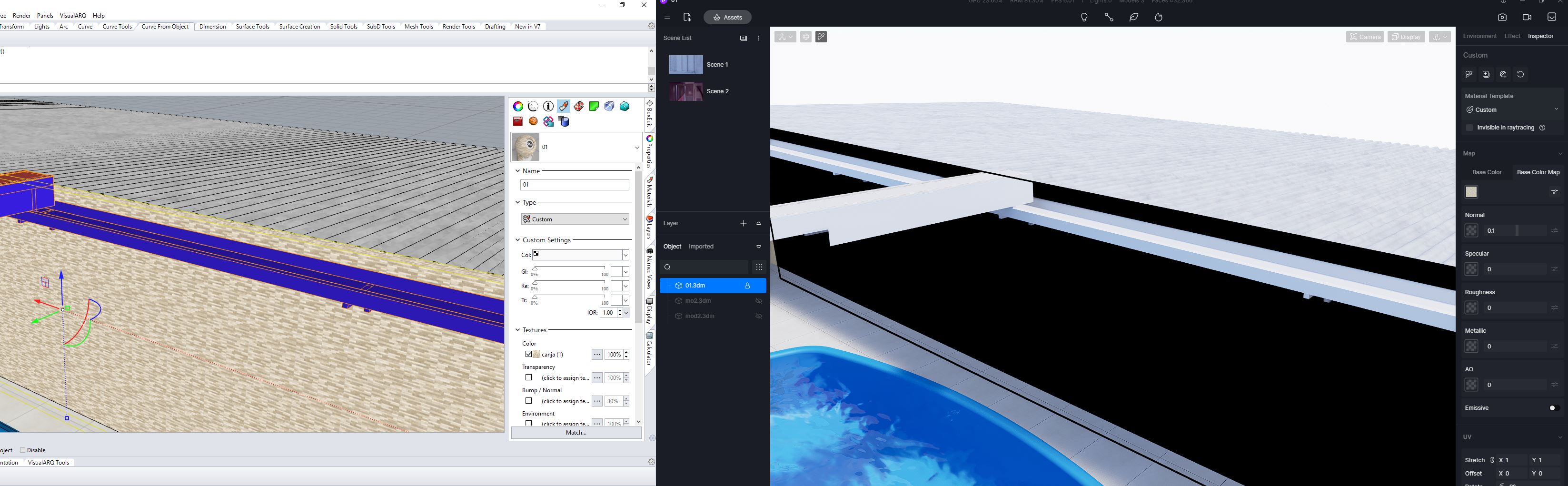Screen dimensions: 1568x486
Task: Click the Gl: gloss slider in Rhino
Action: pyautogui.click(x=569, y=268)
